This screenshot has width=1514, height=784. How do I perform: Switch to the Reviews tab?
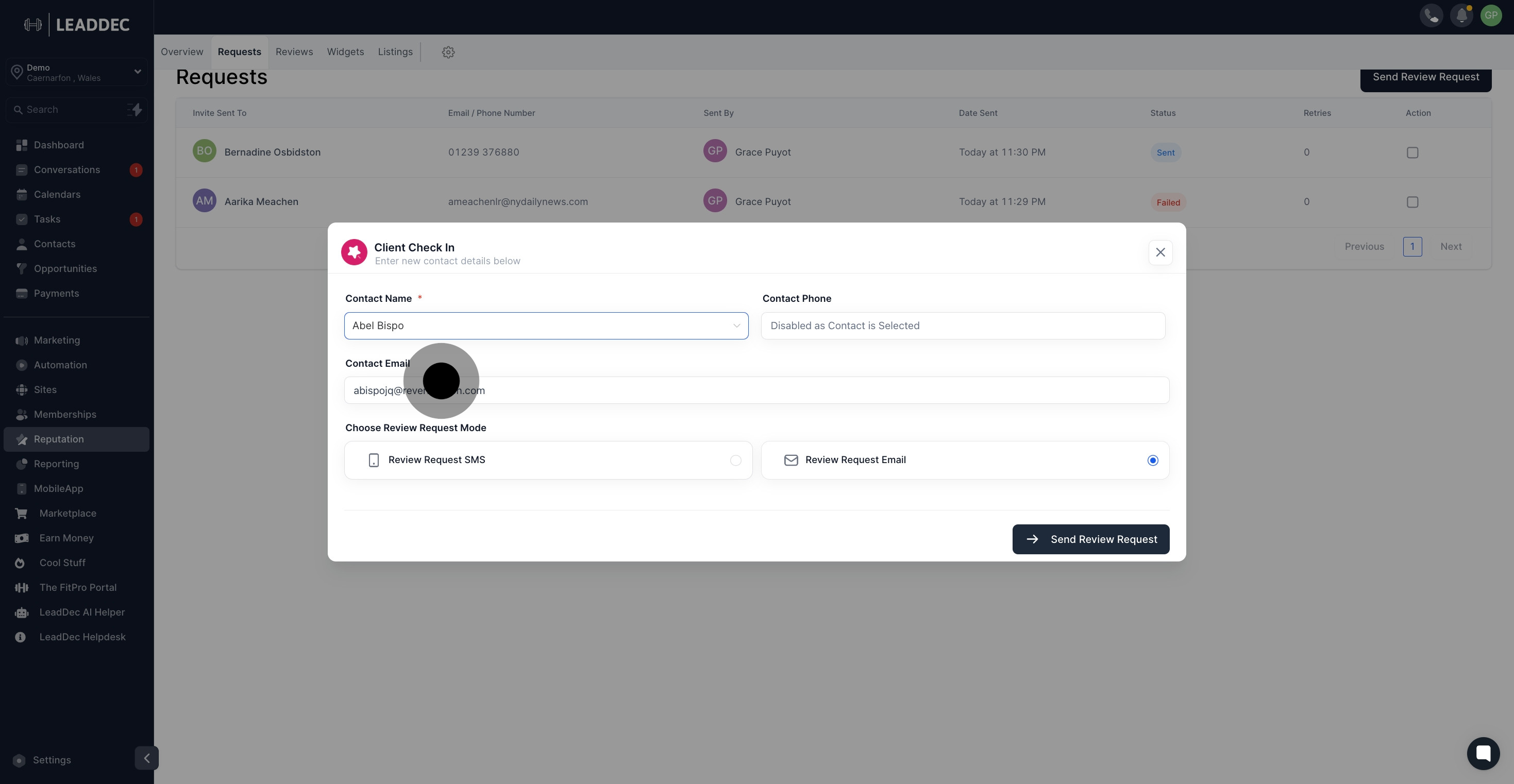pyautogui.click(x=294, y=52)
